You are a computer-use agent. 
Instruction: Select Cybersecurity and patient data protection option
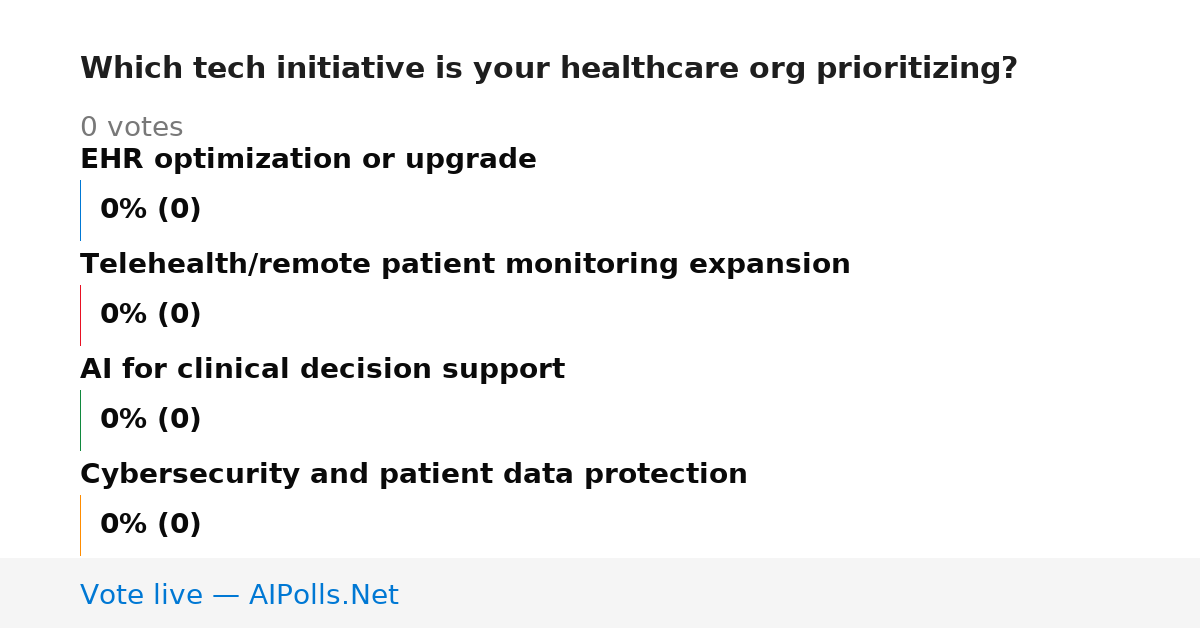point(413,474)
